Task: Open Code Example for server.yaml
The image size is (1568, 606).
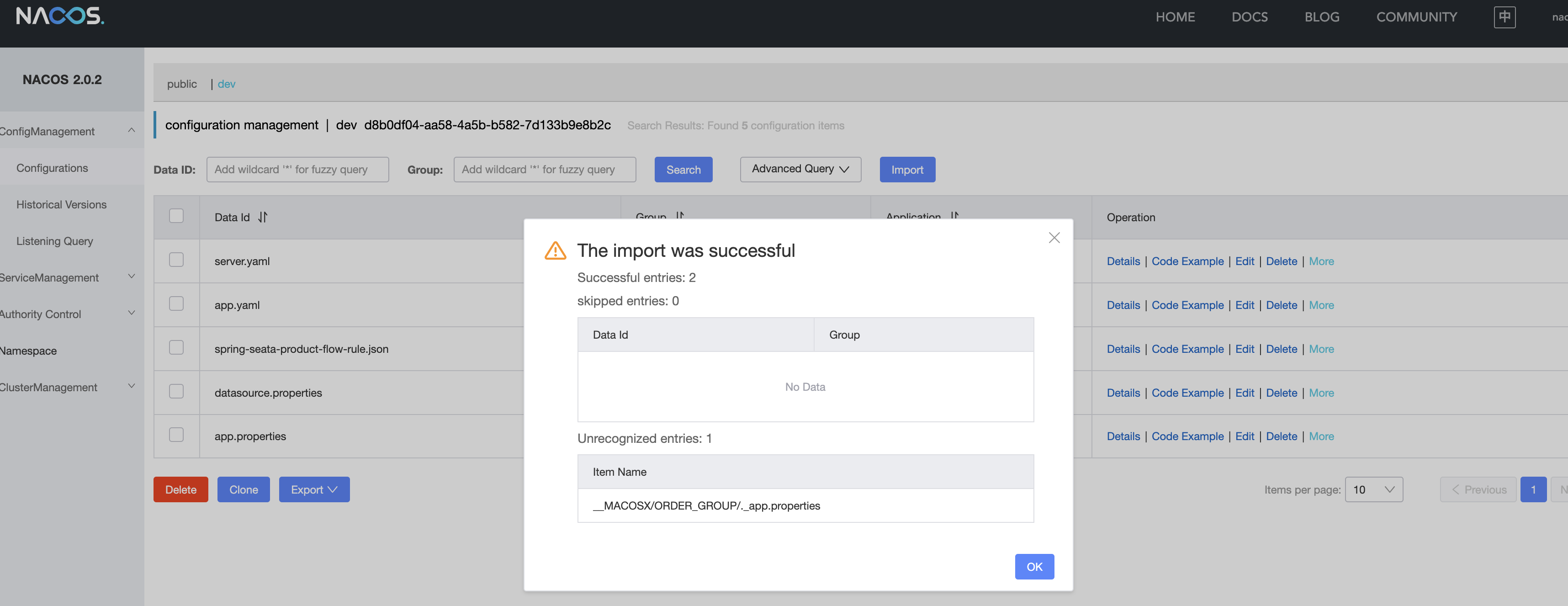Action: (x=1187, y=261)
